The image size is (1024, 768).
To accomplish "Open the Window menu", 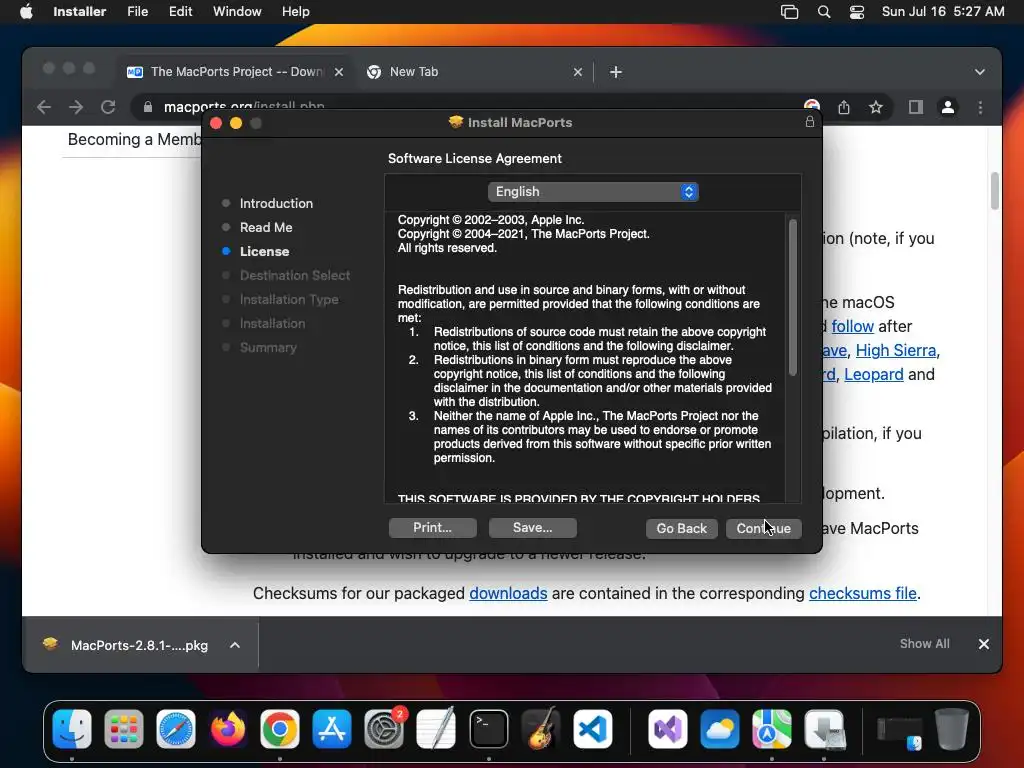I will (237, 12).
